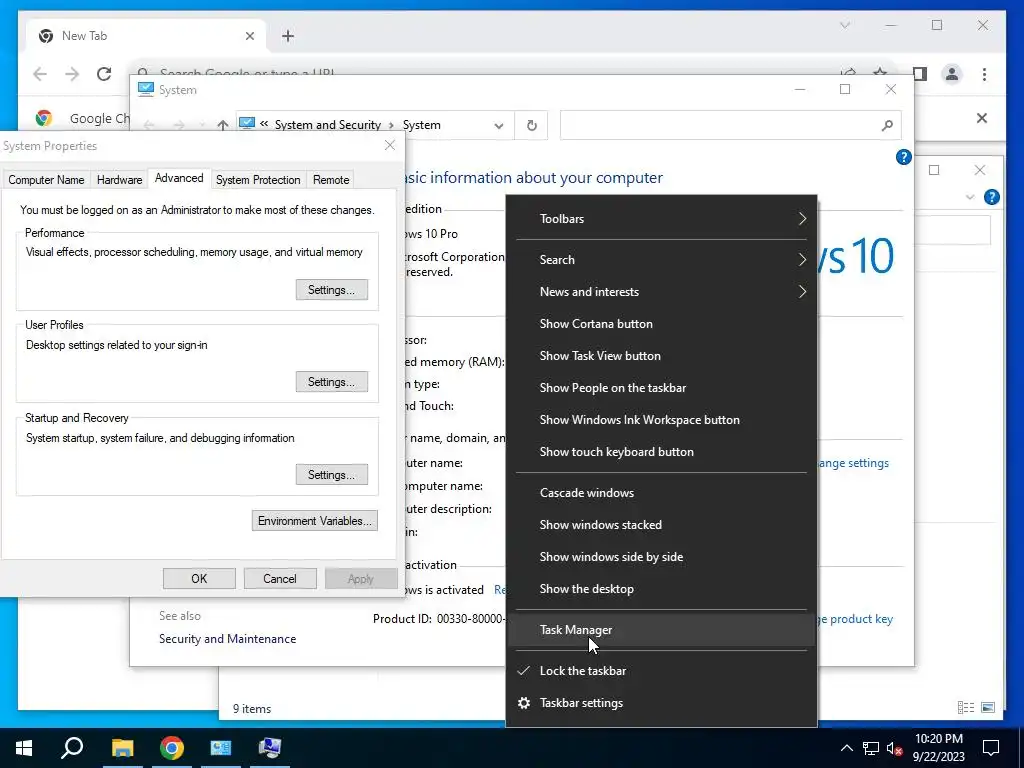This screenshot has width=1024, height=768.
Task: Refresh the System window address bar
Action: pos(532,125)
